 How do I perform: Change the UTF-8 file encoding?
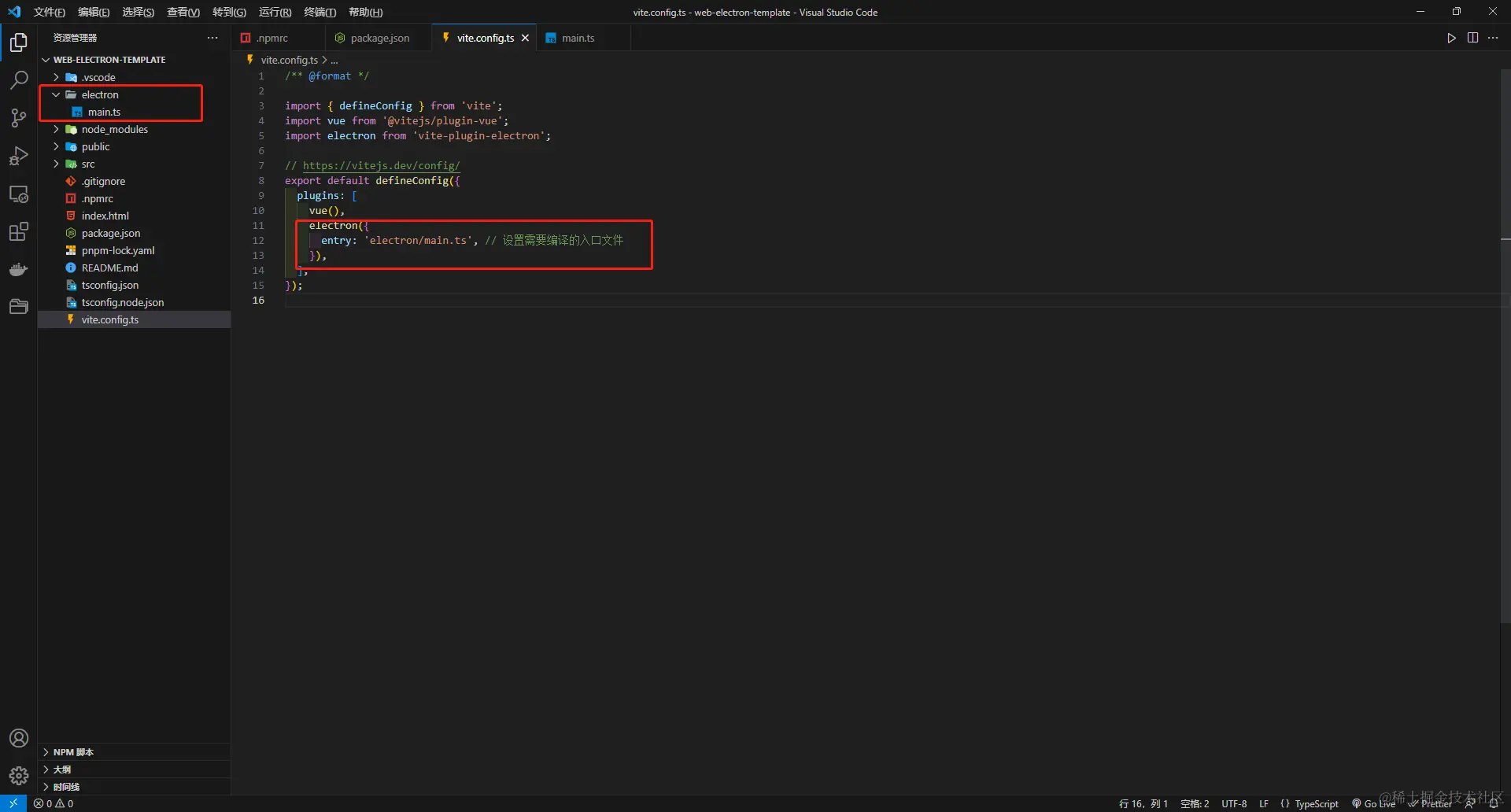tap(1234, 803)
